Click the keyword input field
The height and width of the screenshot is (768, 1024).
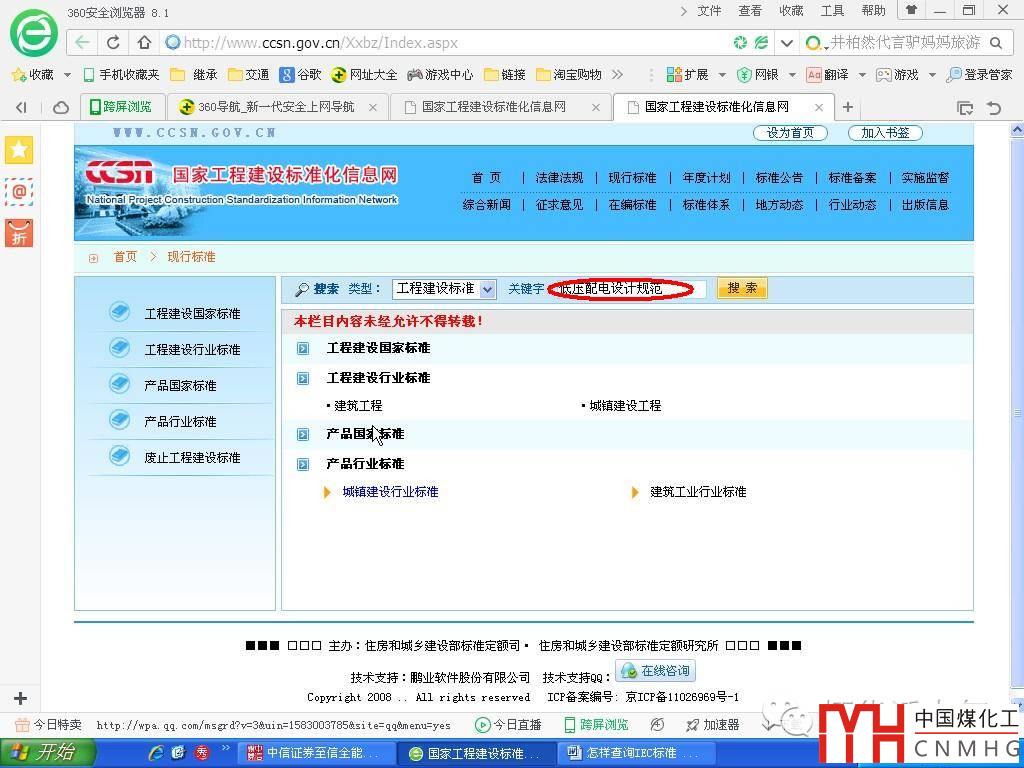[x=627, y=289]
